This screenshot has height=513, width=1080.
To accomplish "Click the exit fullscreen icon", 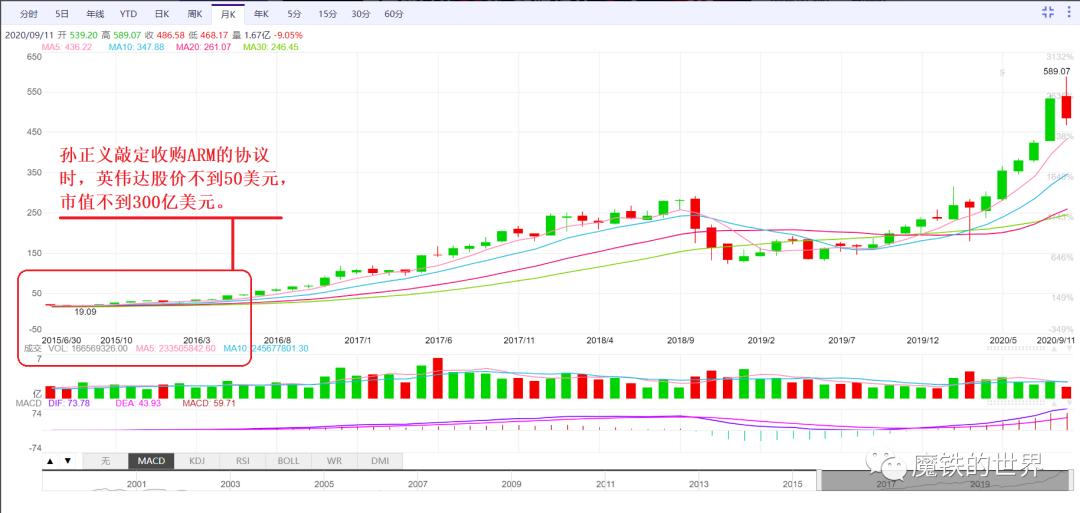I will (x=1047, y=13).
